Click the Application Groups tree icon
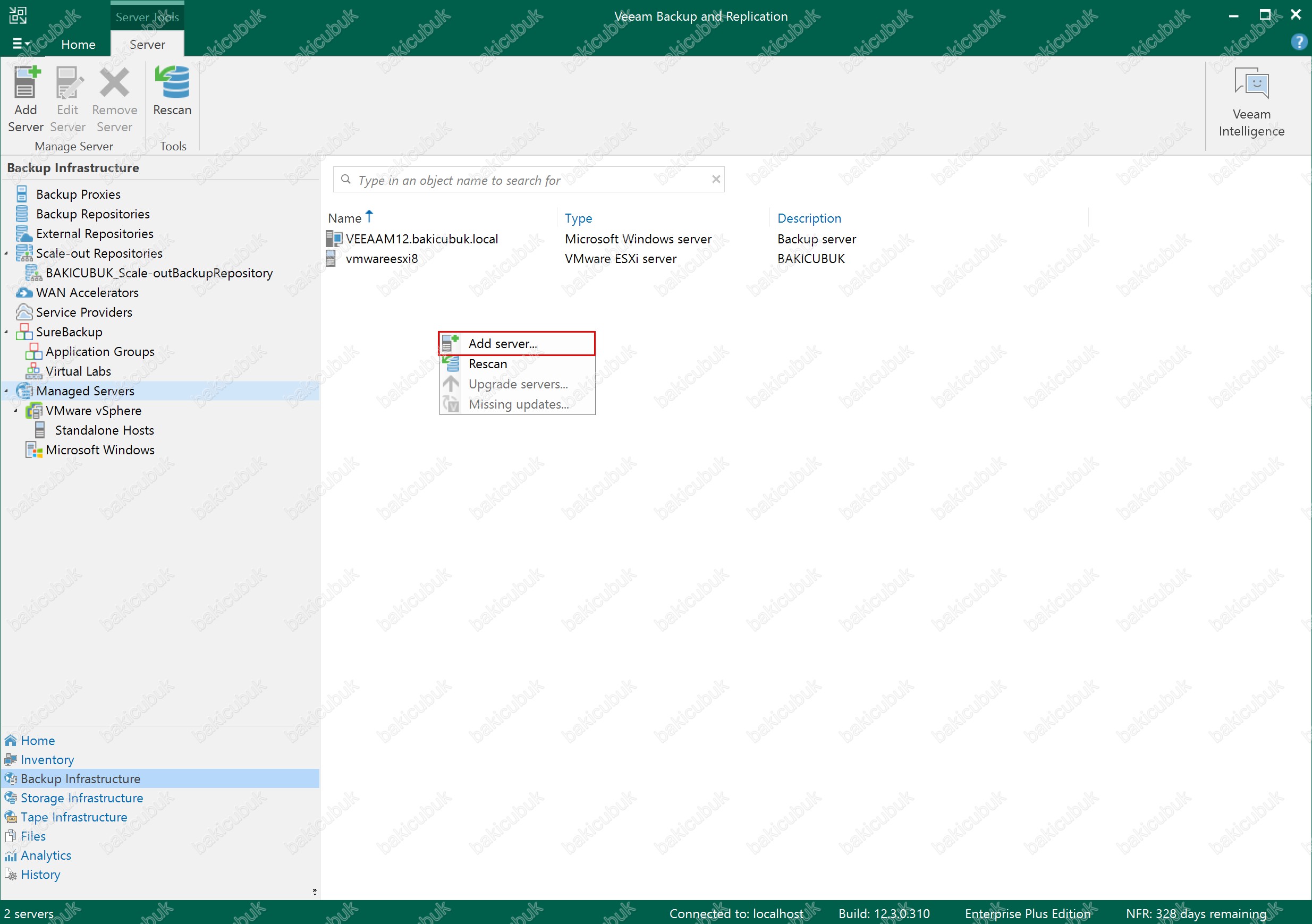Screen dimensions: 1312x924 coord(33,351)
